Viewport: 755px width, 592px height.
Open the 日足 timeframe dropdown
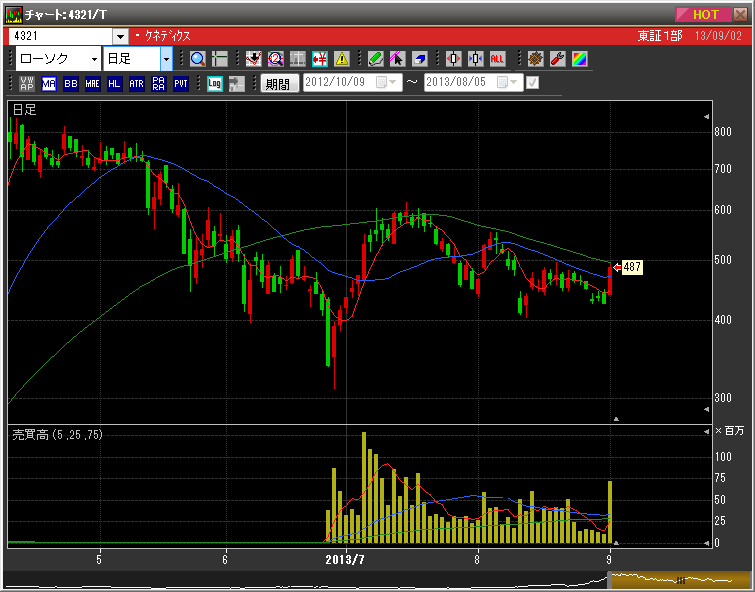[x=166, y=59]
